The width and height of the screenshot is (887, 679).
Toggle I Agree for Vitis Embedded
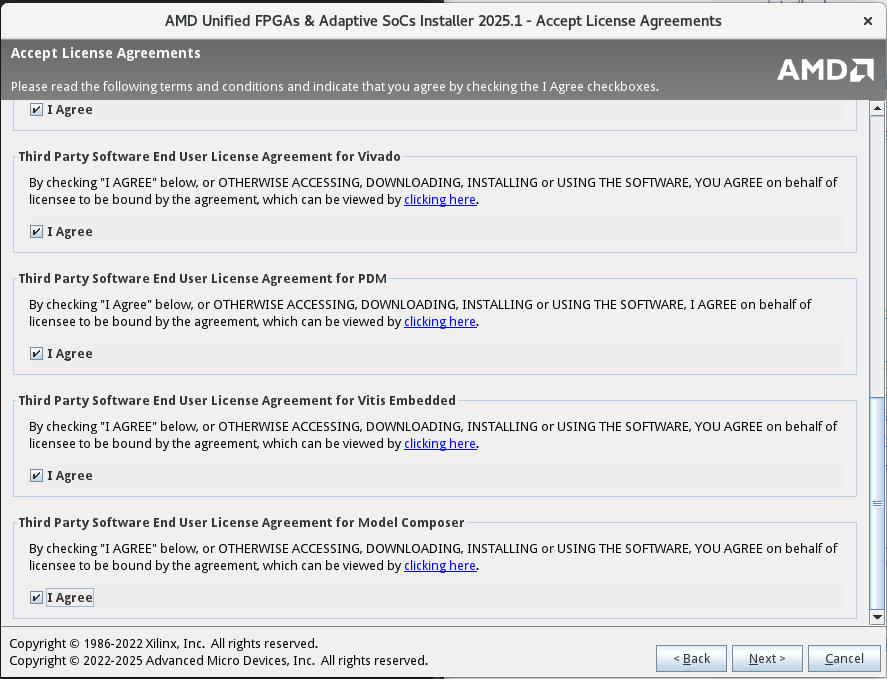(37, 476)
